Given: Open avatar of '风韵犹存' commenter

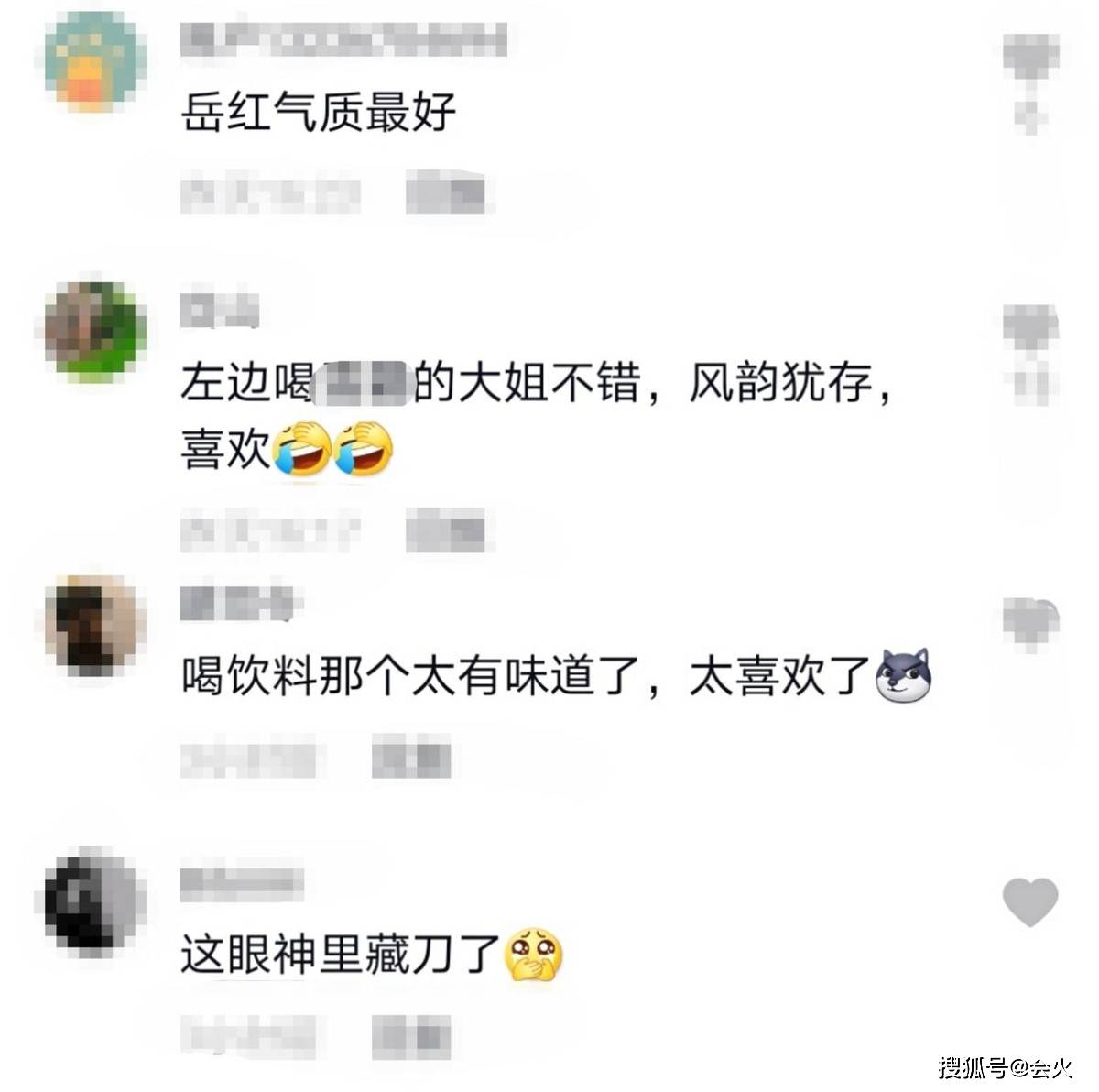Looking at the screenshot, I should (95, 331).
